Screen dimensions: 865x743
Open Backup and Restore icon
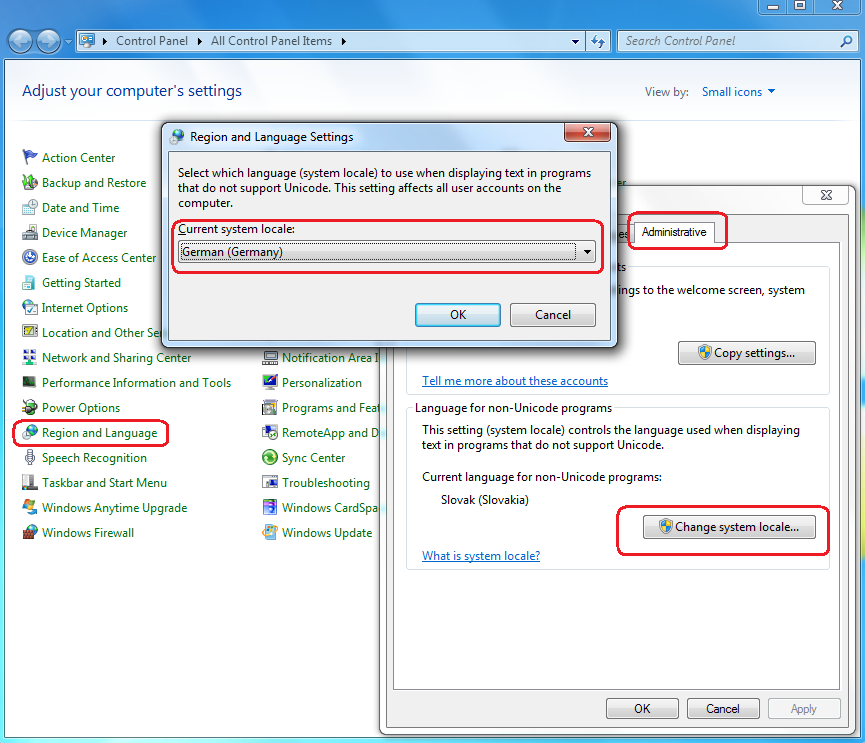(30, 183)
